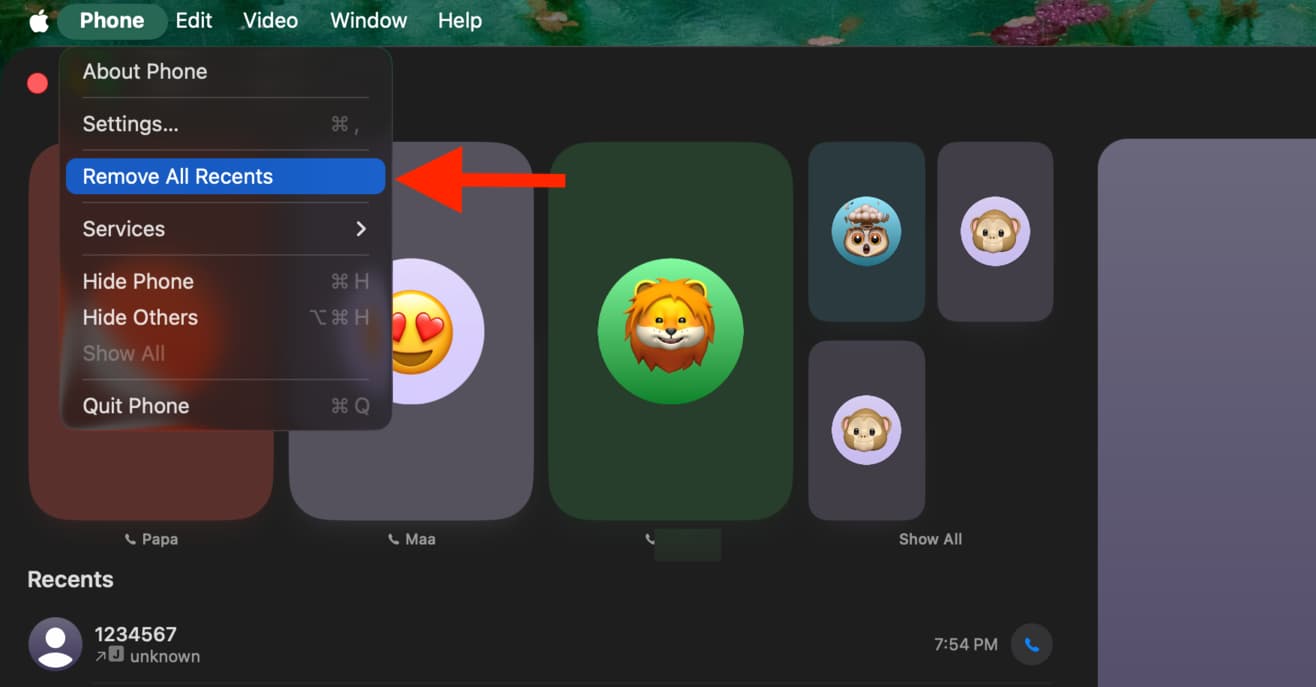Open the Video menu in menu bar
The height and width of the screenshot is (687, 1316).
click(x=270, y=21)
